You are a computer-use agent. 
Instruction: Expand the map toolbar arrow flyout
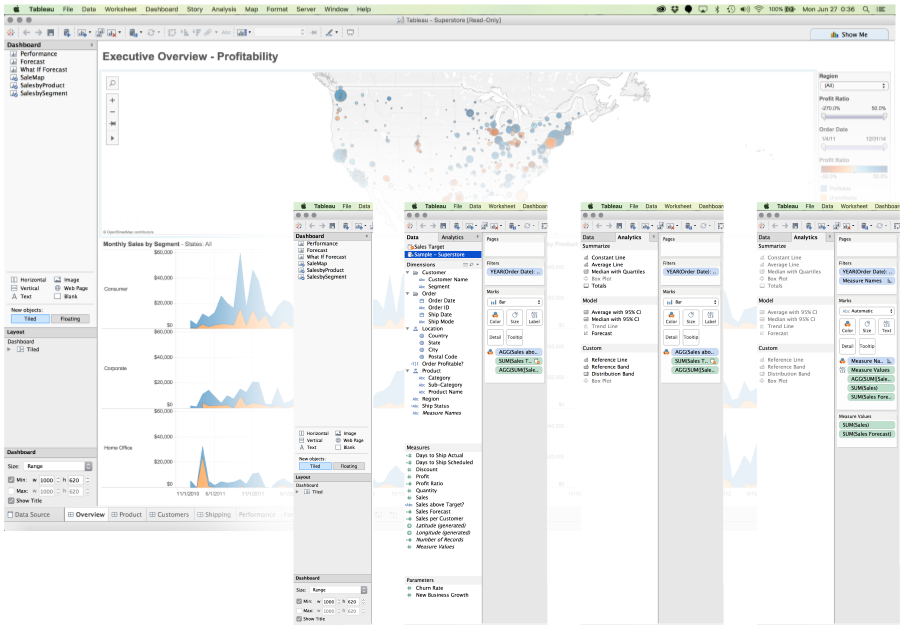(113, 138)
